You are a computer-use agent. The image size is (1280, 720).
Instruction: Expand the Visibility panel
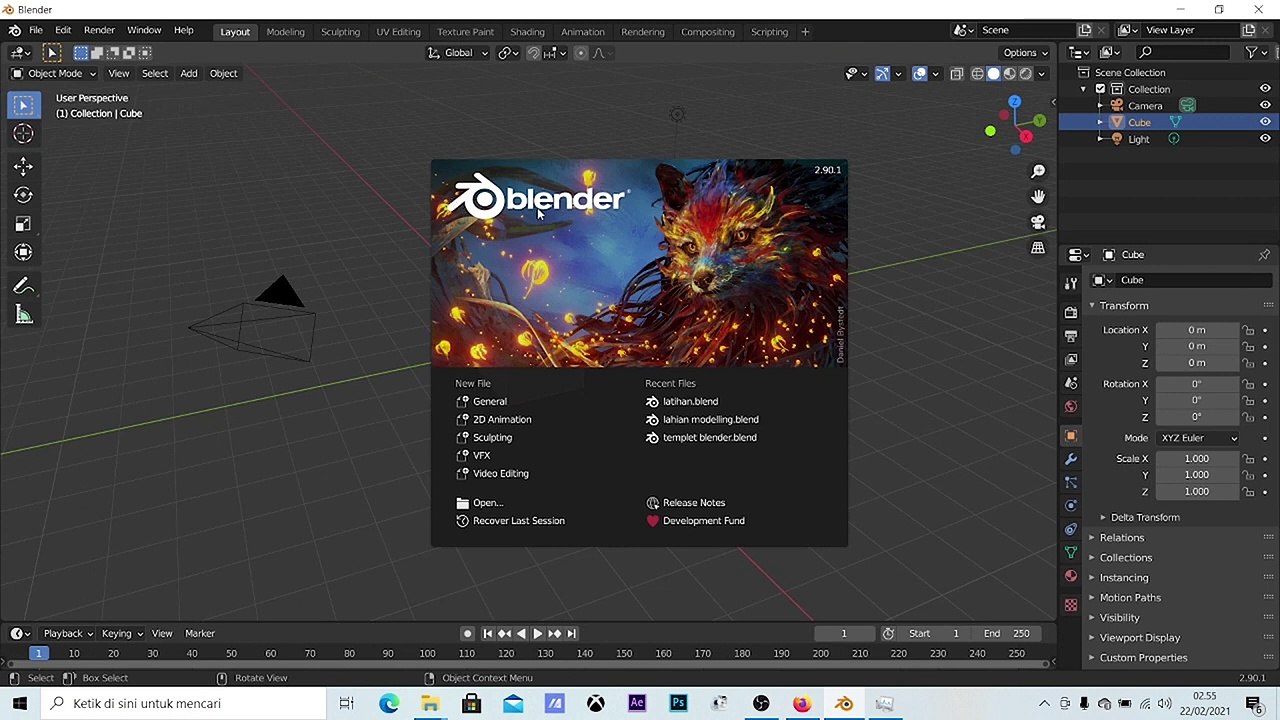(1119, 617)
